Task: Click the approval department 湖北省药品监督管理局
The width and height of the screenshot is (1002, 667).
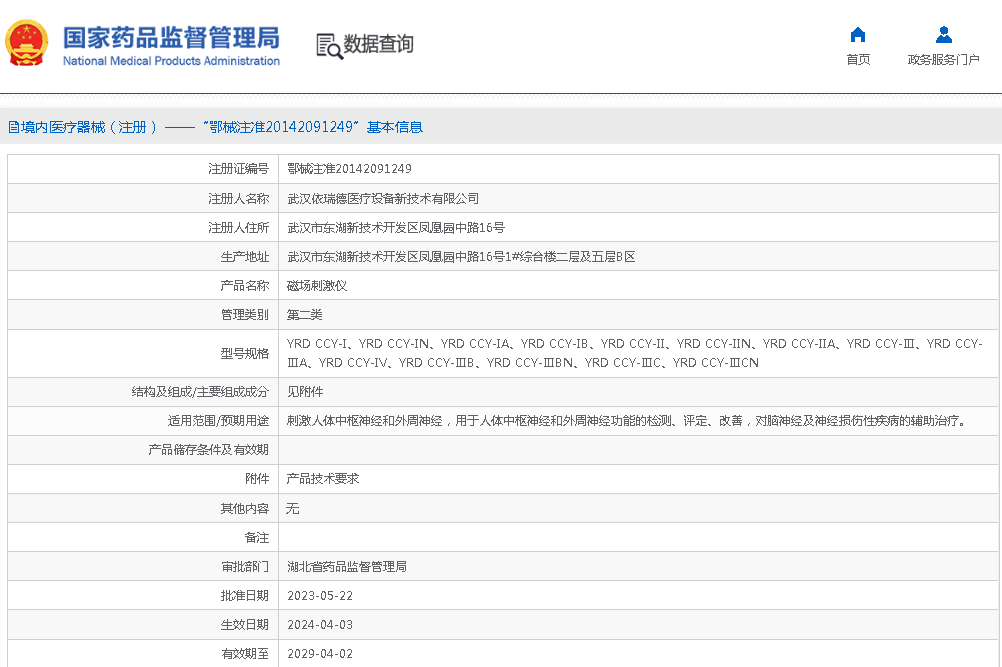Action: [347, 567]
